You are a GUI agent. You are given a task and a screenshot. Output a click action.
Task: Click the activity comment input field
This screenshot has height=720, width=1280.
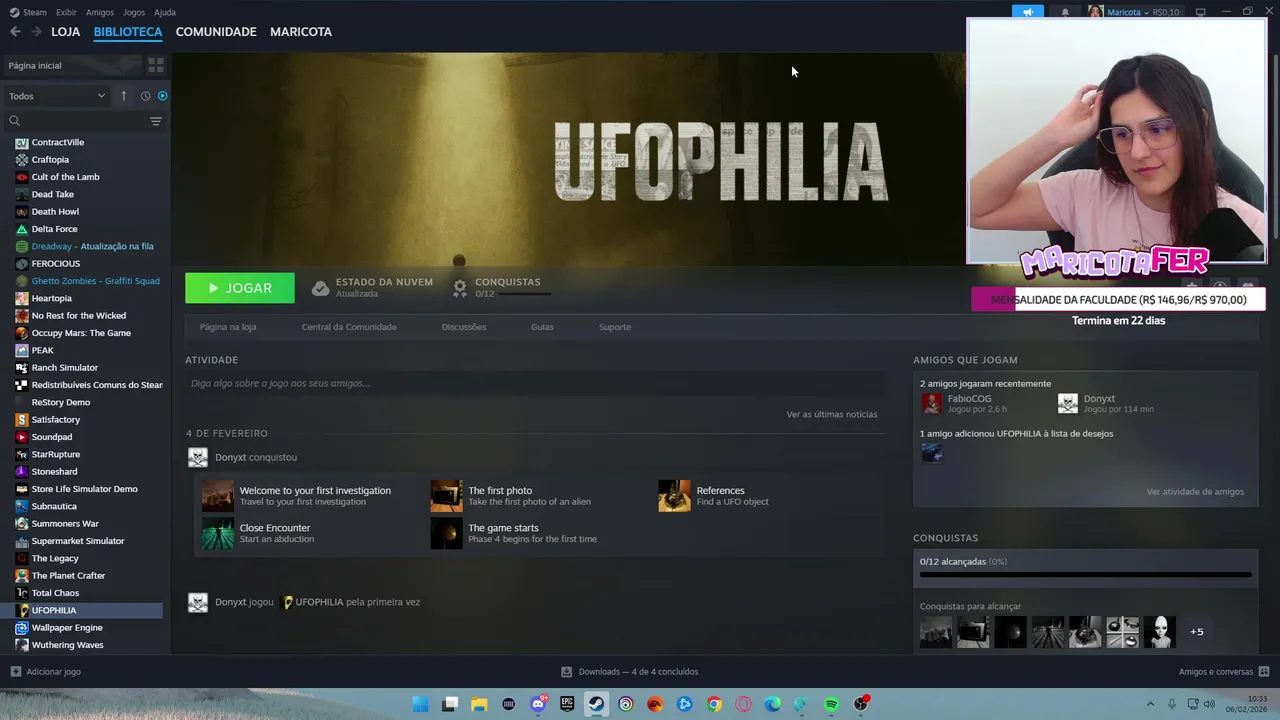point(534,383)
